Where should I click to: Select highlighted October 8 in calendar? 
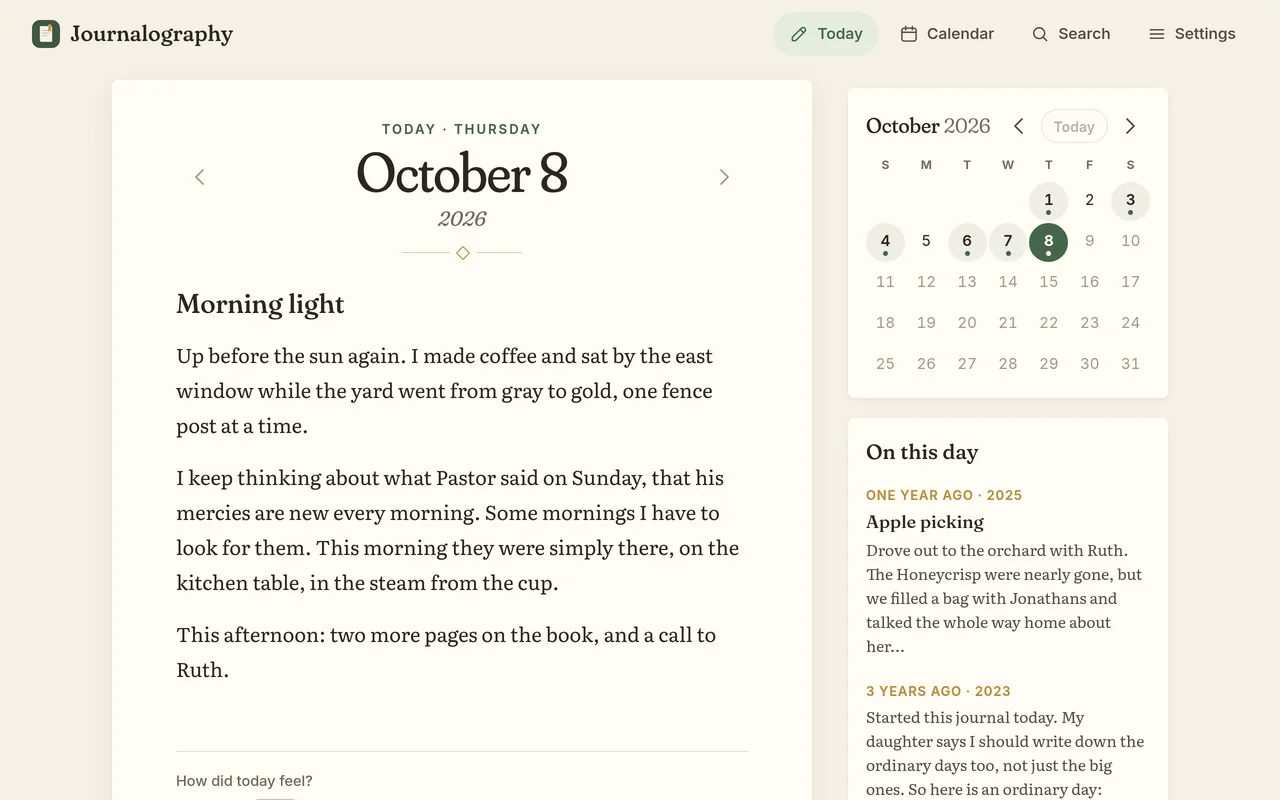click(x=1048, y=242)
